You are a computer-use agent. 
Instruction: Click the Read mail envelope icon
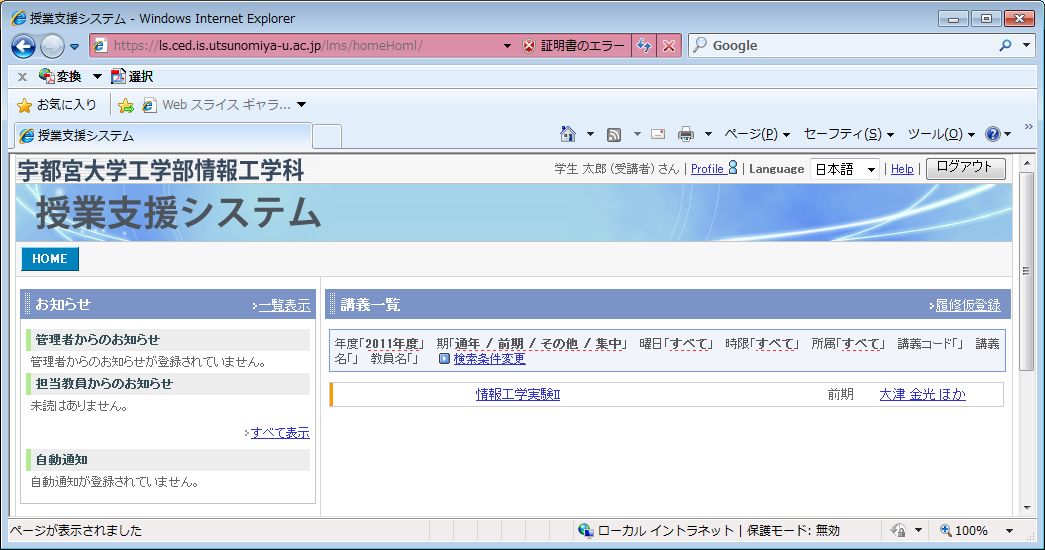pyautogui.click(x=658, y=134)
